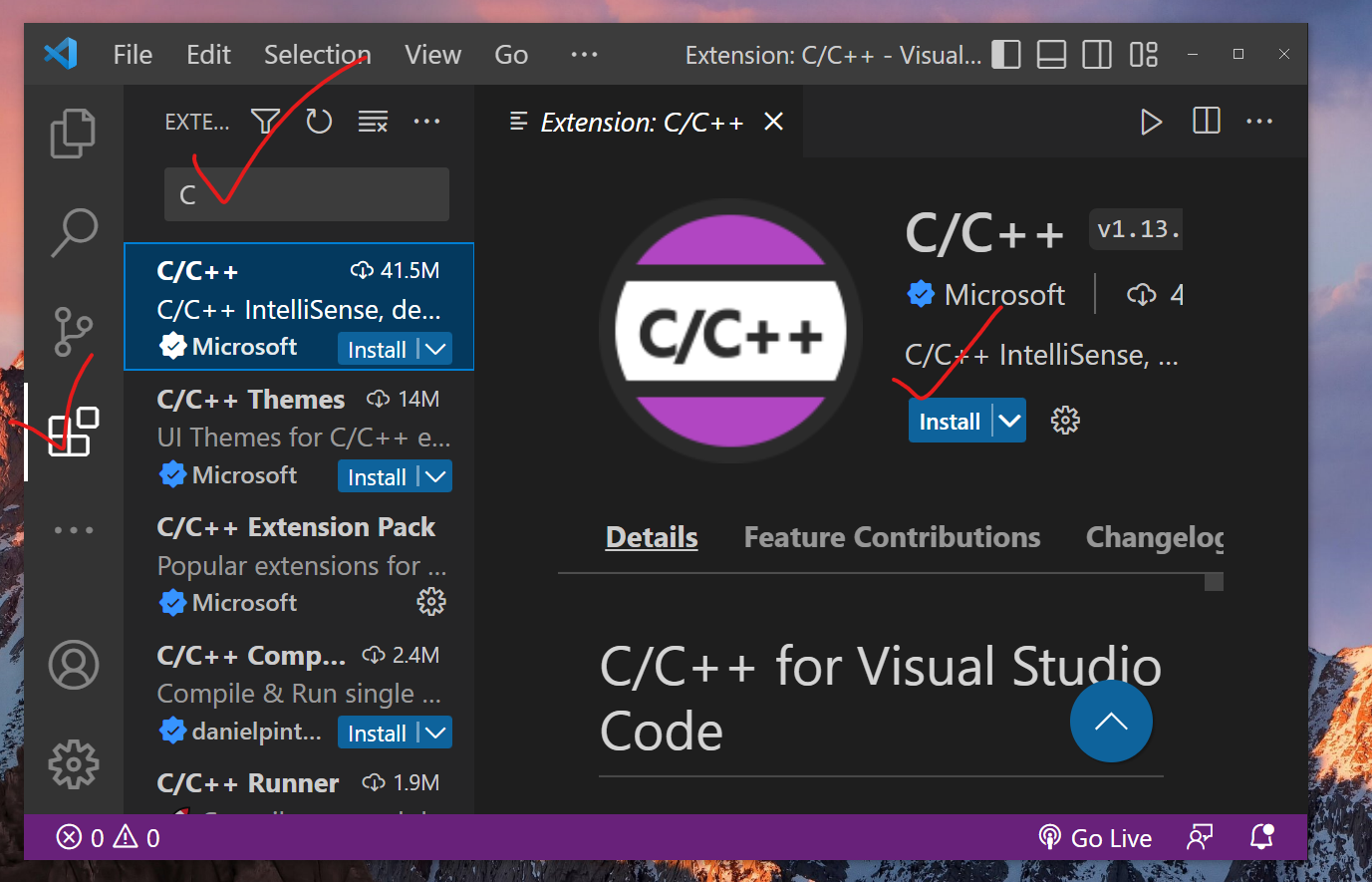
Task: Toggle panel visibility layout button
Action: (x=1051, y=55)
